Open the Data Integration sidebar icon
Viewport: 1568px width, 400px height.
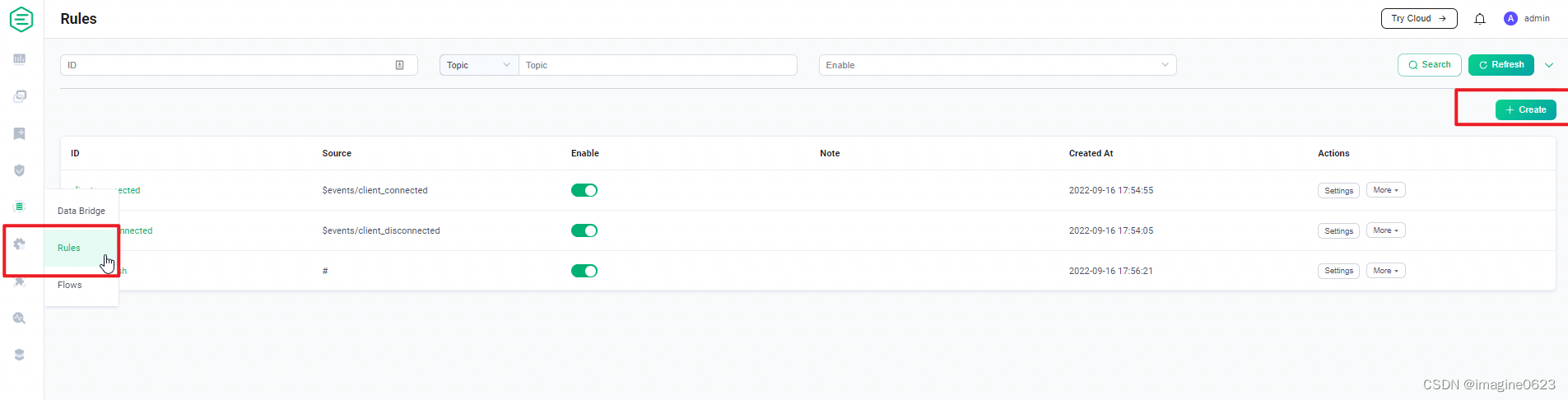tap(20, 207)
